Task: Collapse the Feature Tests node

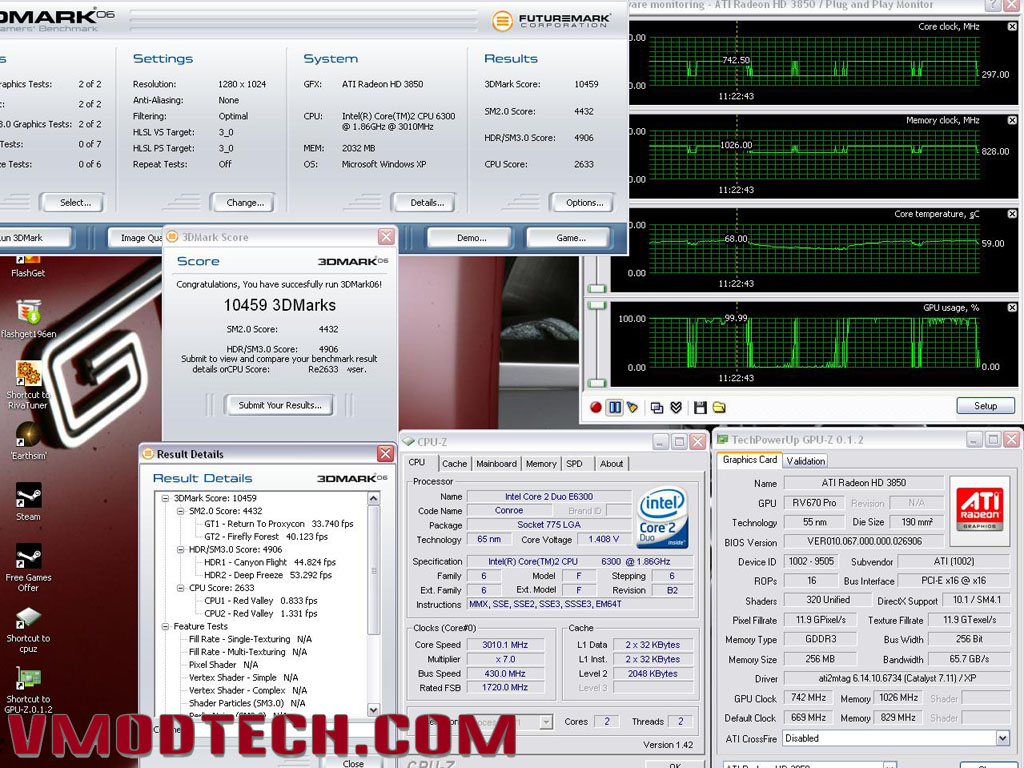Action: coord(165,626)
